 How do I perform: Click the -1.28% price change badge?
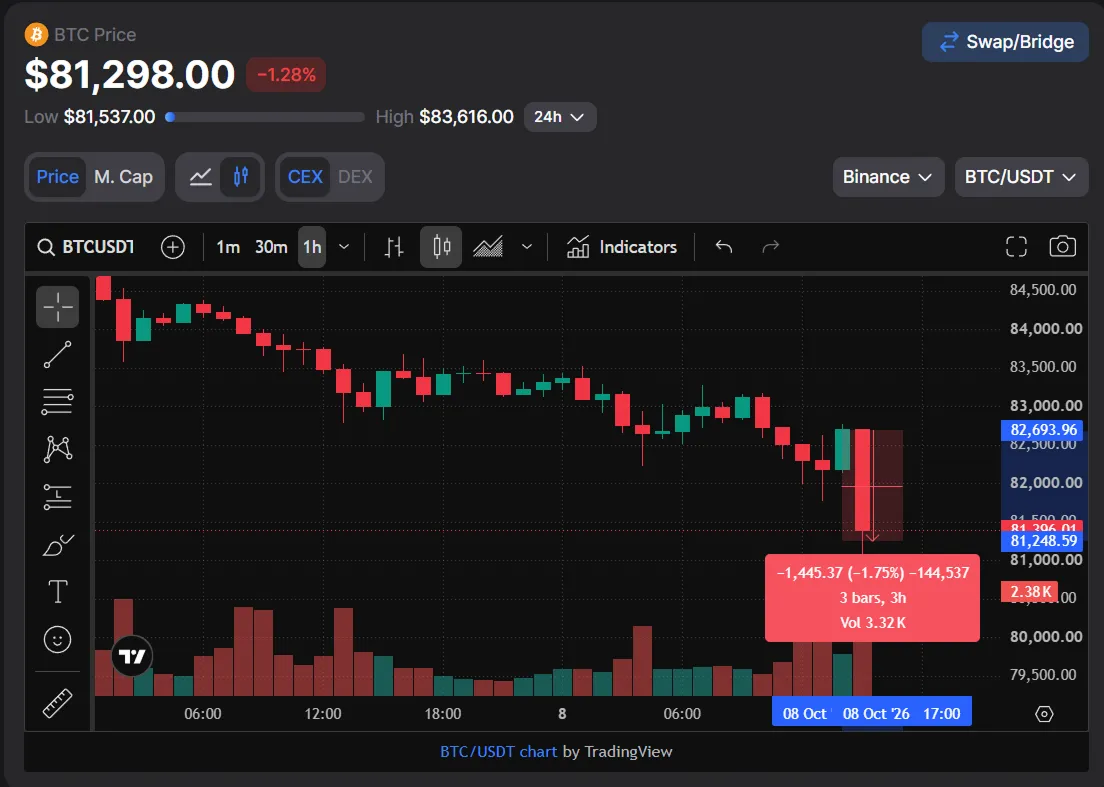[286, 75]
